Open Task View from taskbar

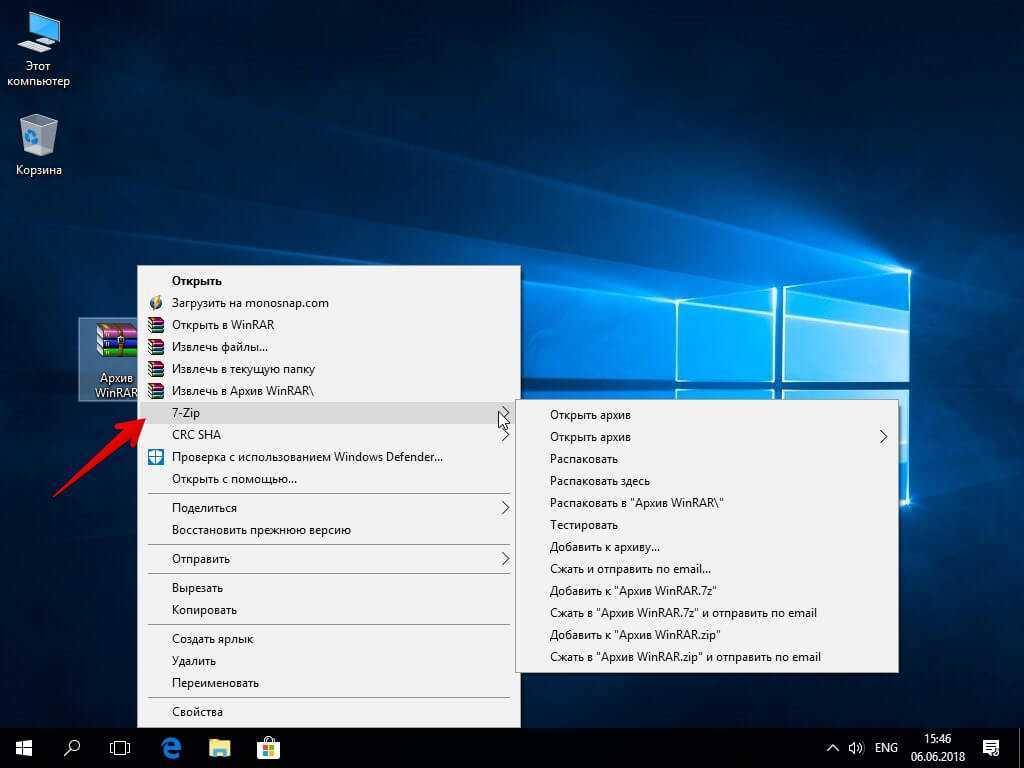point(120,748)
